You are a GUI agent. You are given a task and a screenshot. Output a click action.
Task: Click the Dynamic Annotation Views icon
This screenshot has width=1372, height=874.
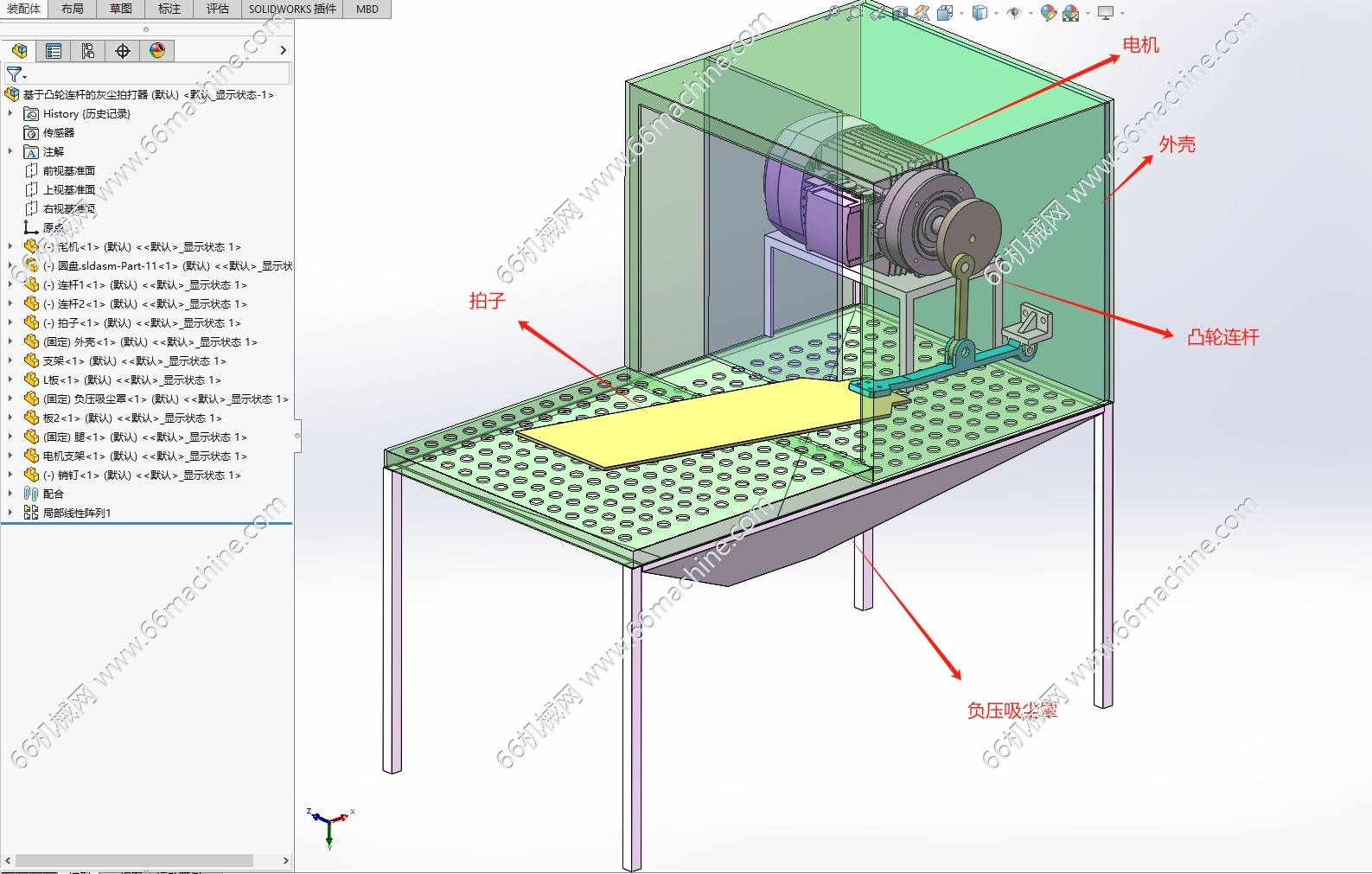922,13
